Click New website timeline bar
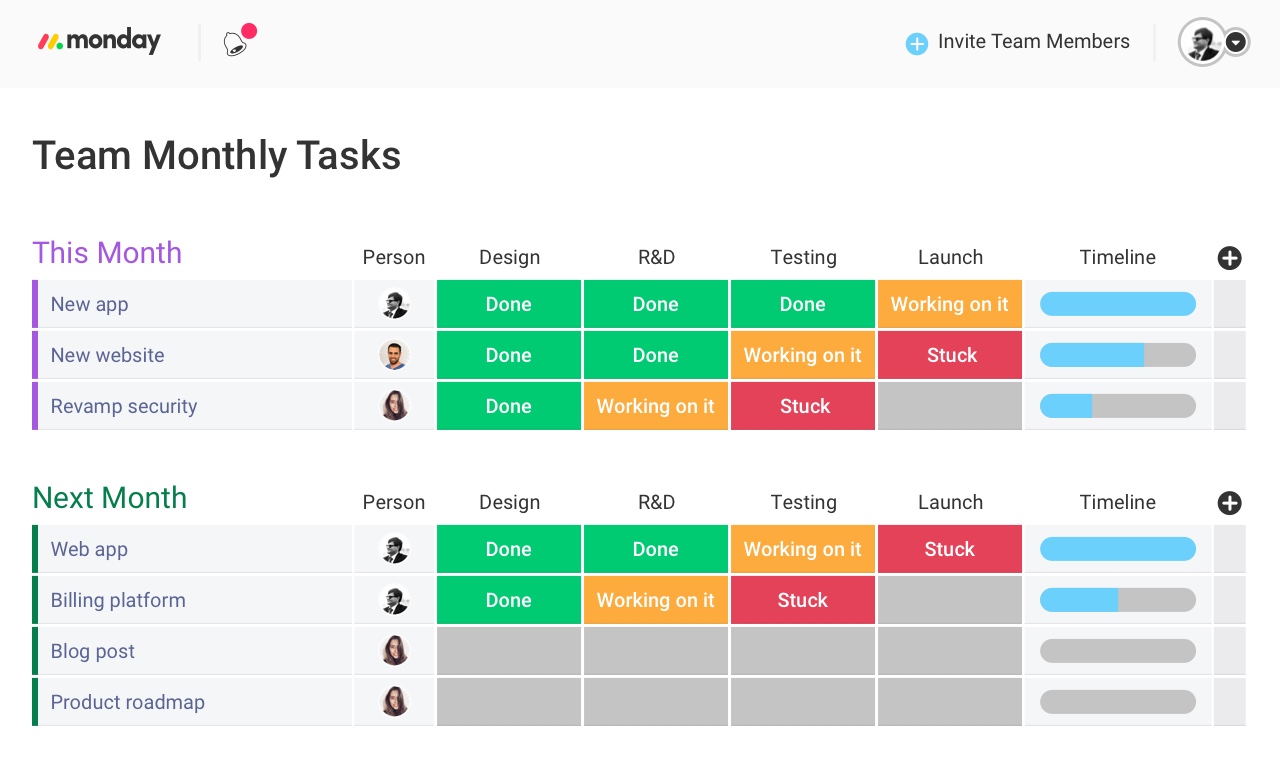The width and height of the screenshot is (1280, 763). click(x=1118, y=355)
